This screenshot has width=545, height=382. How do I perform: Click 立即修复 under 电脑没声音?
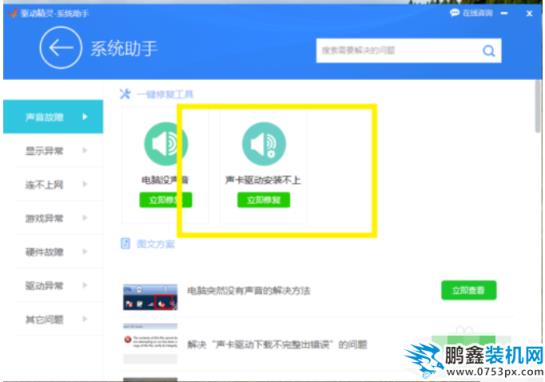[x=165, y=200]
